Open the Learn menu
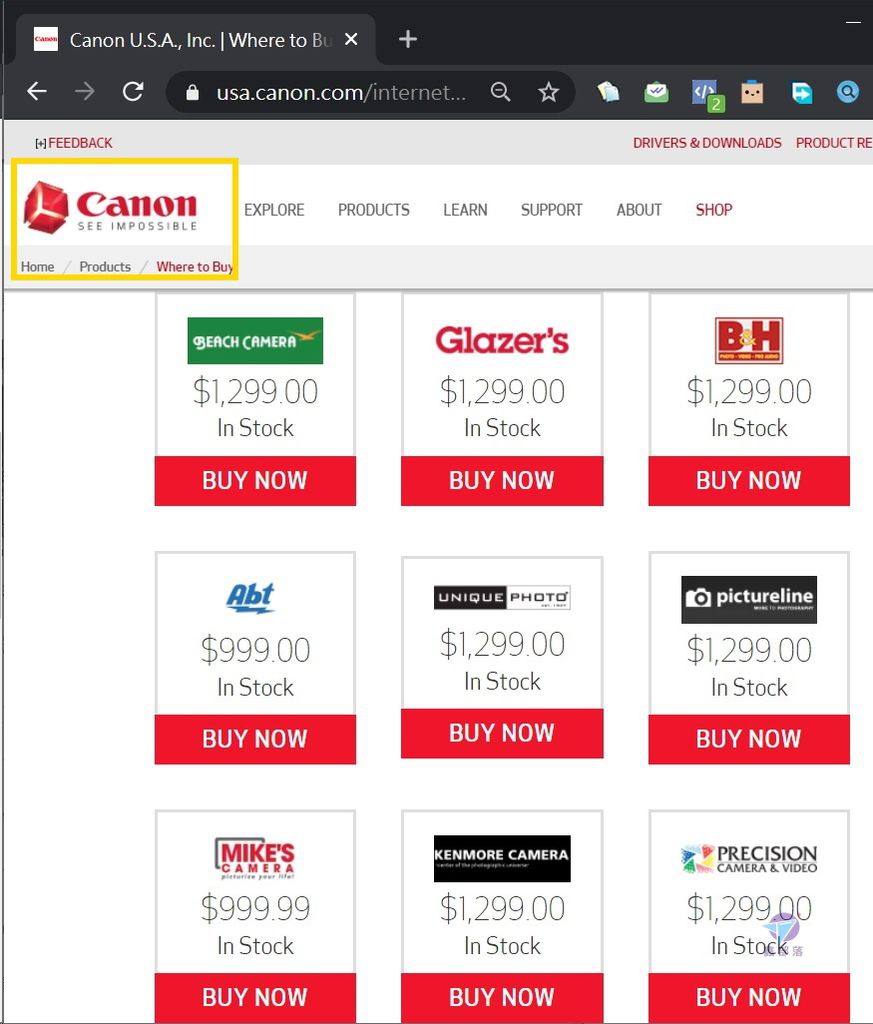 [465, 210]
